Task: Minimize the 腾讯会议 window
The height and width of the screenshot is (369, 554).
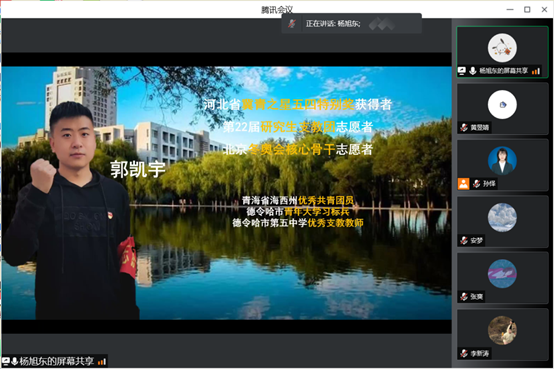Action: point(510,10)
